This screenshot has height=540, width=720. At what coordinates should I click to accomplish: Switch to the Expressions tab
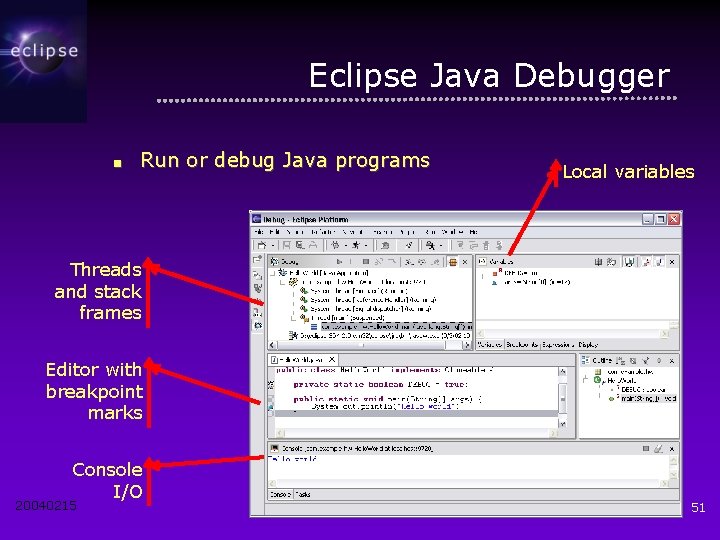558,345
